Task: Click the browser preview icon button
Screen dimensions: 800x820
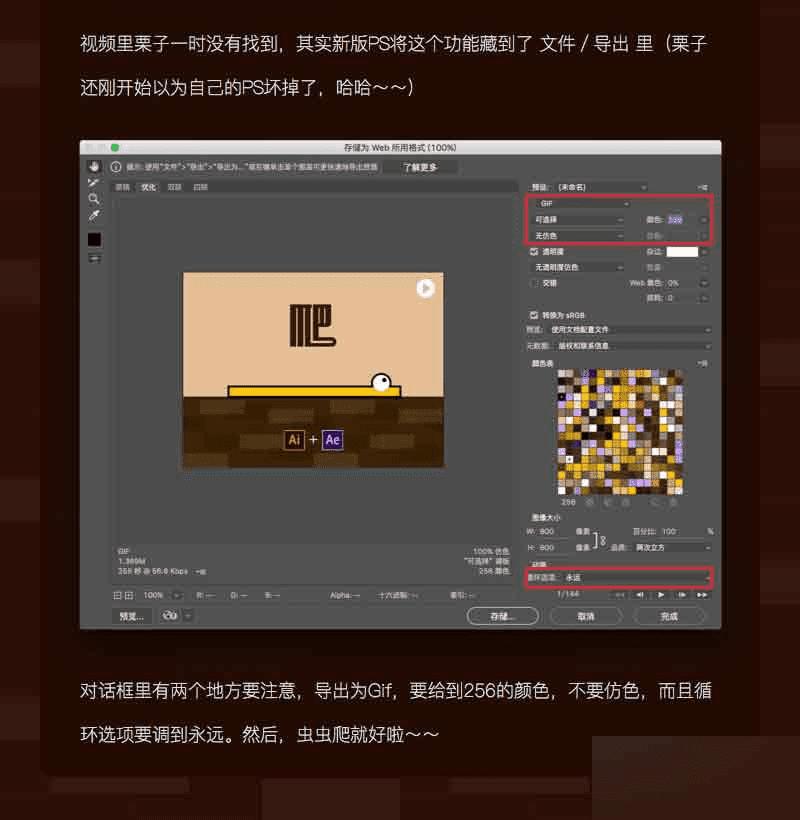Action: pyautogui.click(x=170, y=616)
